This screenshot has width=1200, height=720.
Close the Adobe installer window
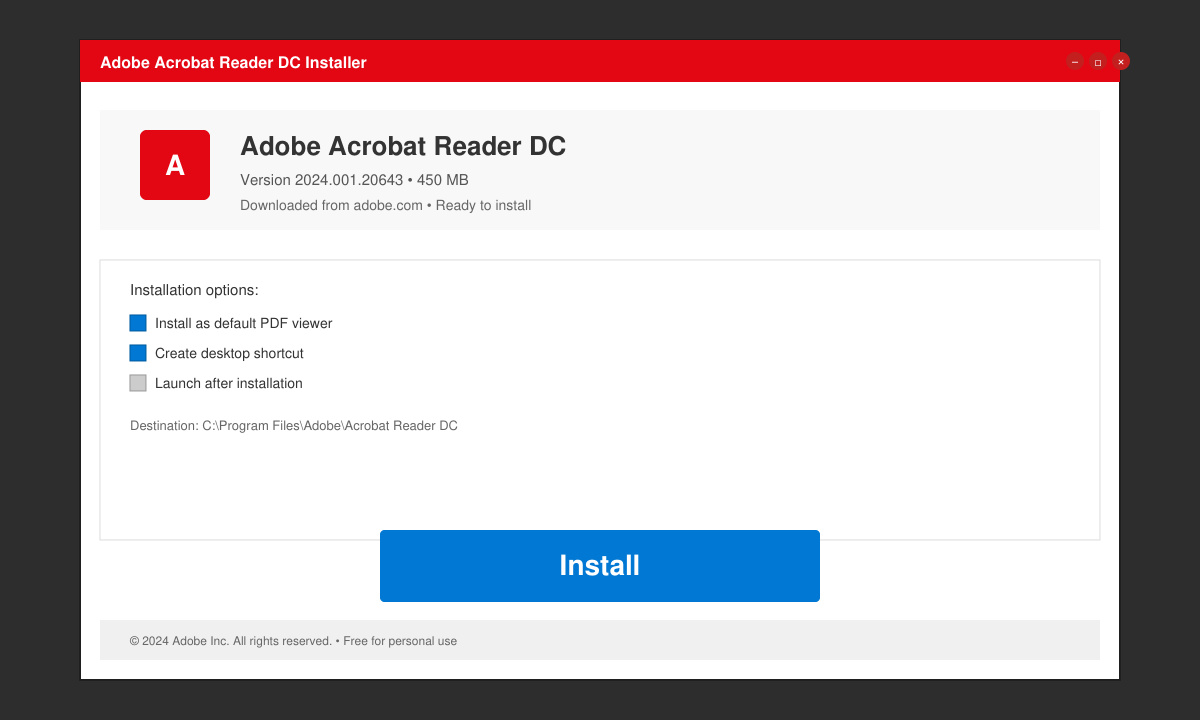tap(1121, 62)
